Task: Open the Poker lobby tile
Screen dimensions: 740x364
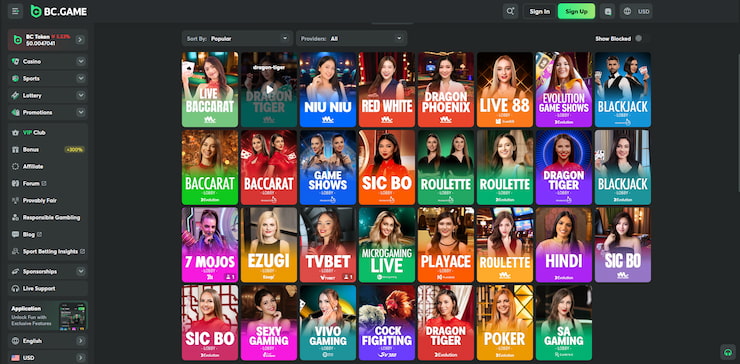Action: (x=505, y=322)
